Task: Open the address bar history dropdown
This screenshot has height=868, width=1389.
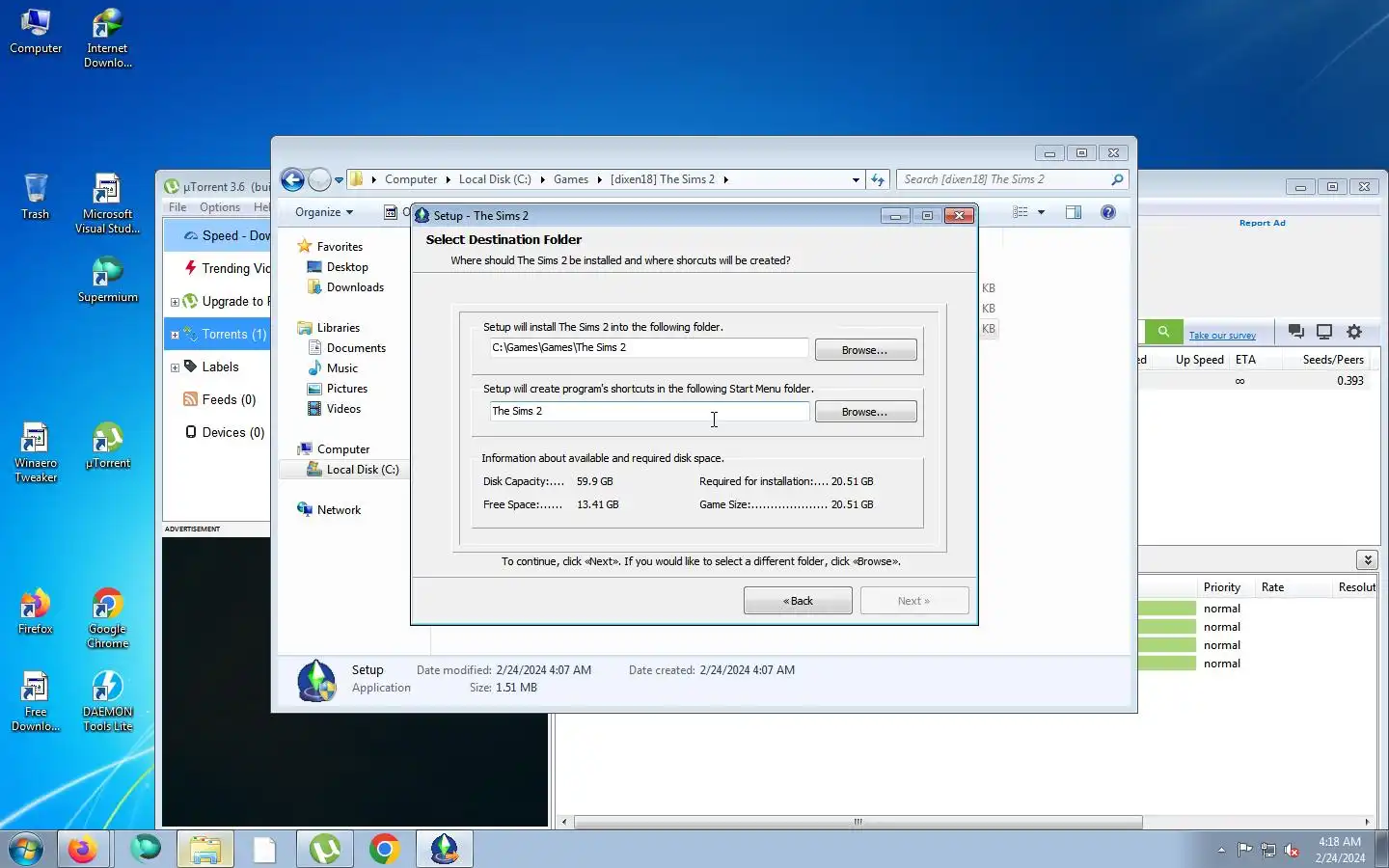Action: pos(856,179)
